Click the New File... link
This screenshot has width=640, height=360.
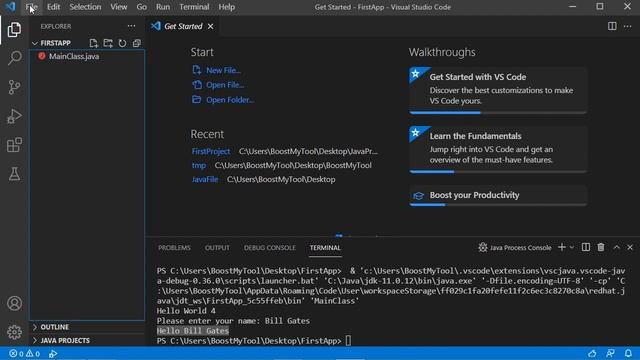[x=223, y=70]
